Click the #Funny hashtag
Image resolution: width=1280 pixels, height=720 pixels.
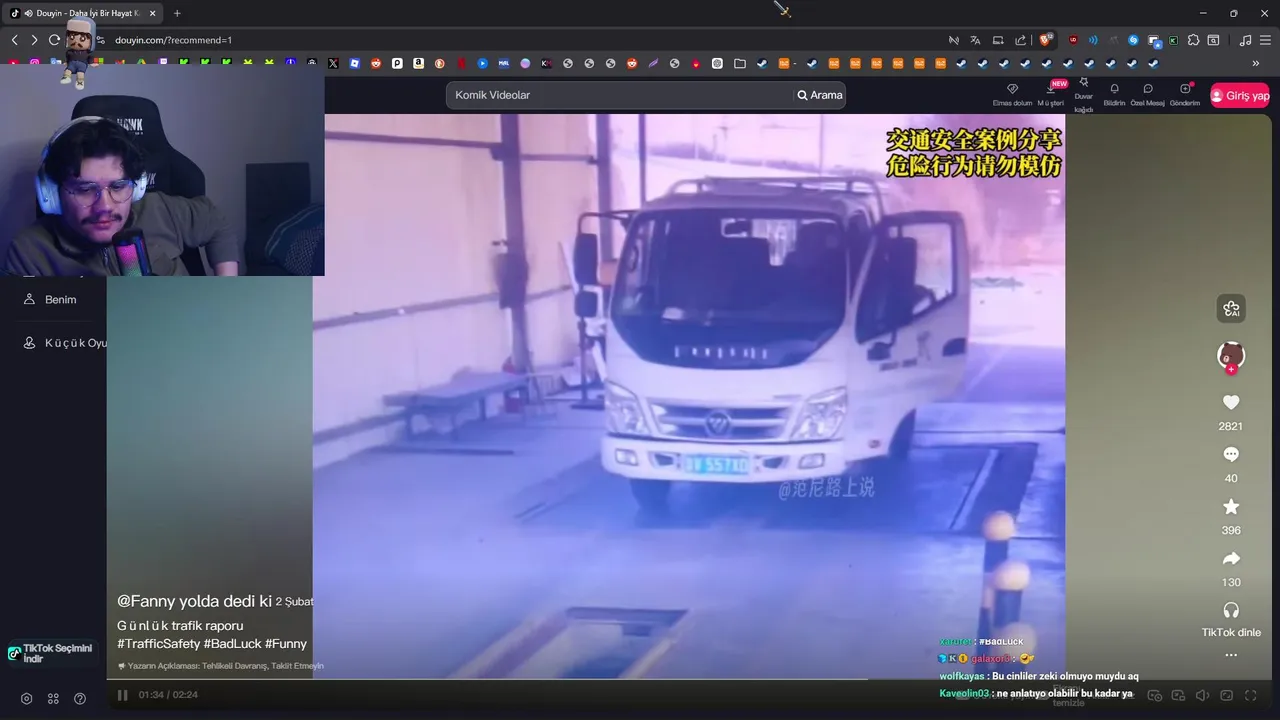click(286, 644)
